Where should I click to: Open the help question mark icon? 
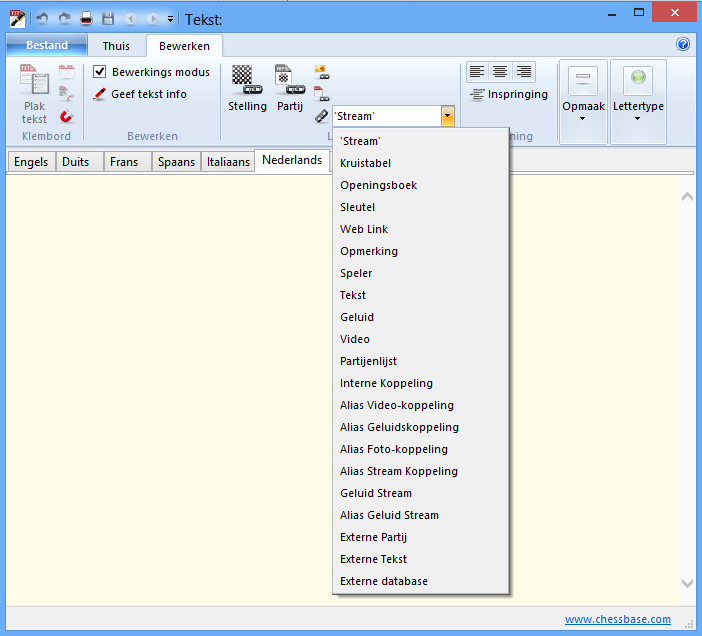coord(683,44)
